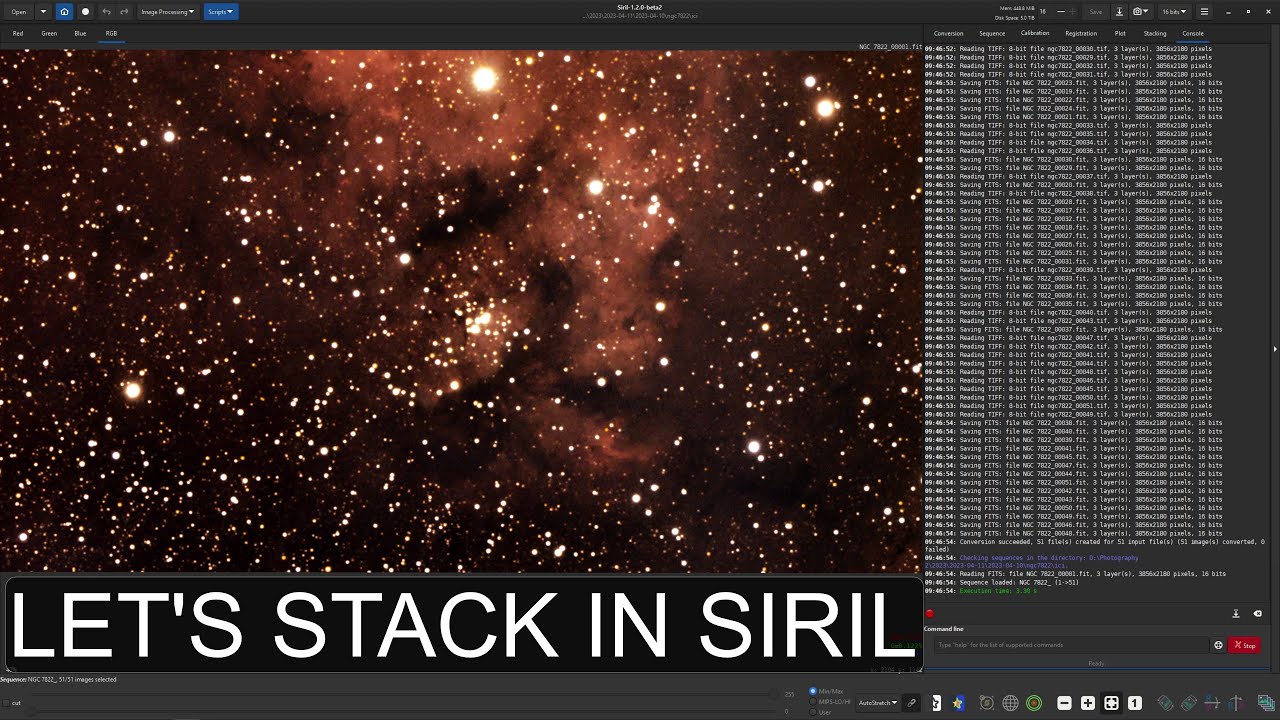The height and width of the screenshot is (720, 1280).
Task: Open the snapshot camera menu
Action: point(1141,12)
